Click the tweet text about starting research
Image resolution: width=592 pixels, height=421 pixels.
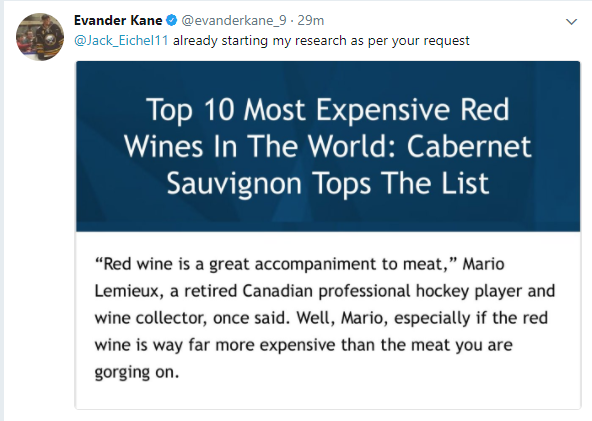(x=321, y=40)
